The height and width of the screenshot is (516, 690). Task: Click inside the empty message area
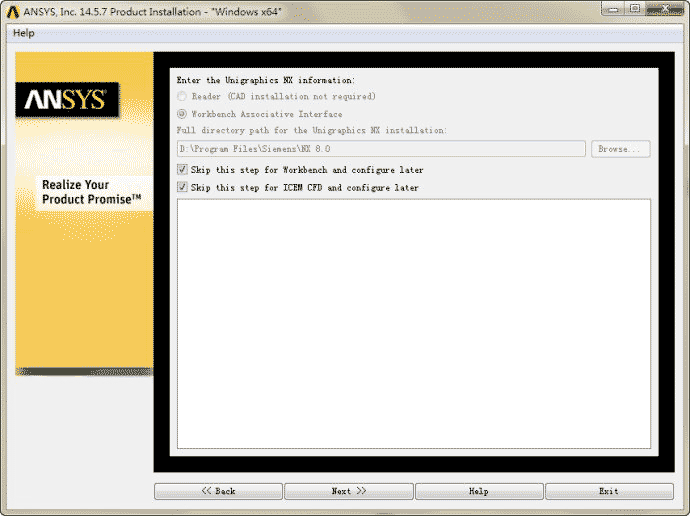point(414,324)
